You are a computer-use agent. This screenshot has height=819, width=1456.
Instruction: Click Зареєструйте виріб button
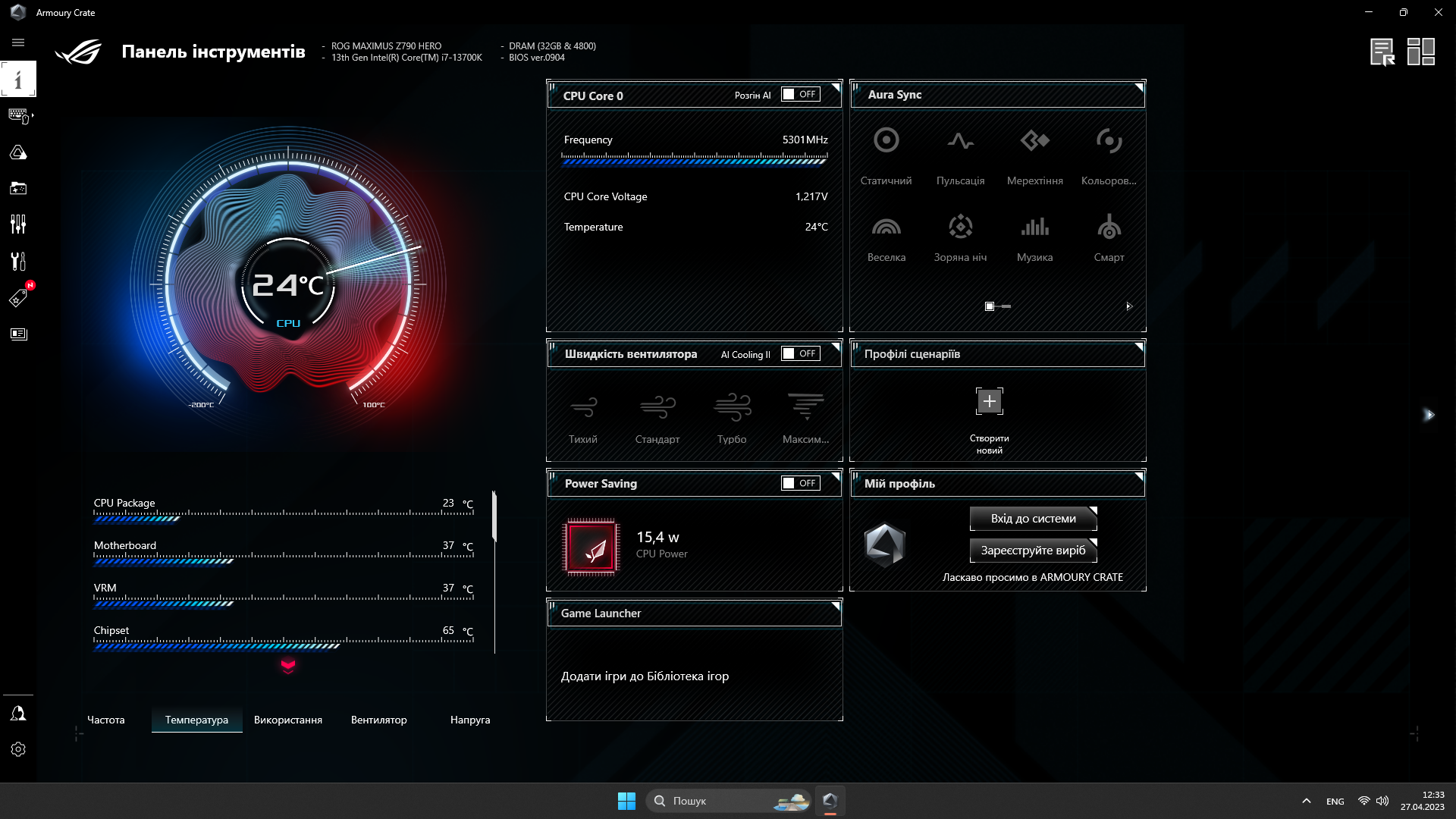[1033, 549]
